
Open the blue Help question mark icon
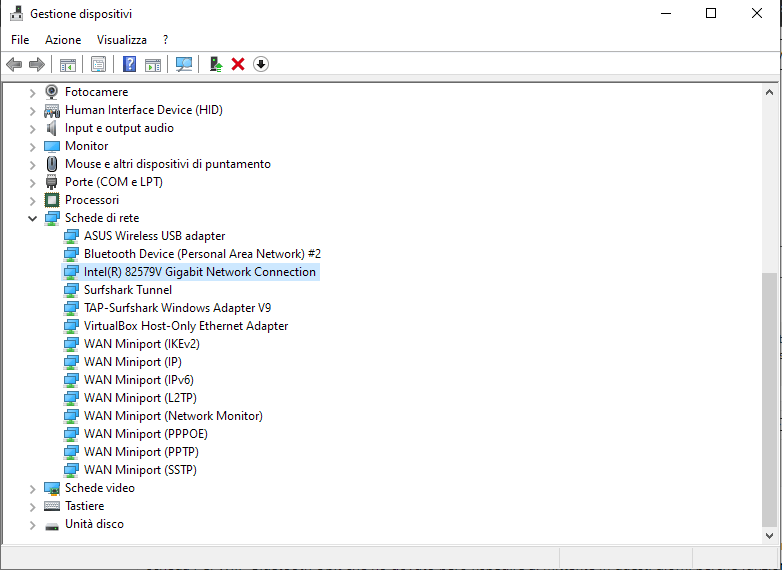click(129, 64)
